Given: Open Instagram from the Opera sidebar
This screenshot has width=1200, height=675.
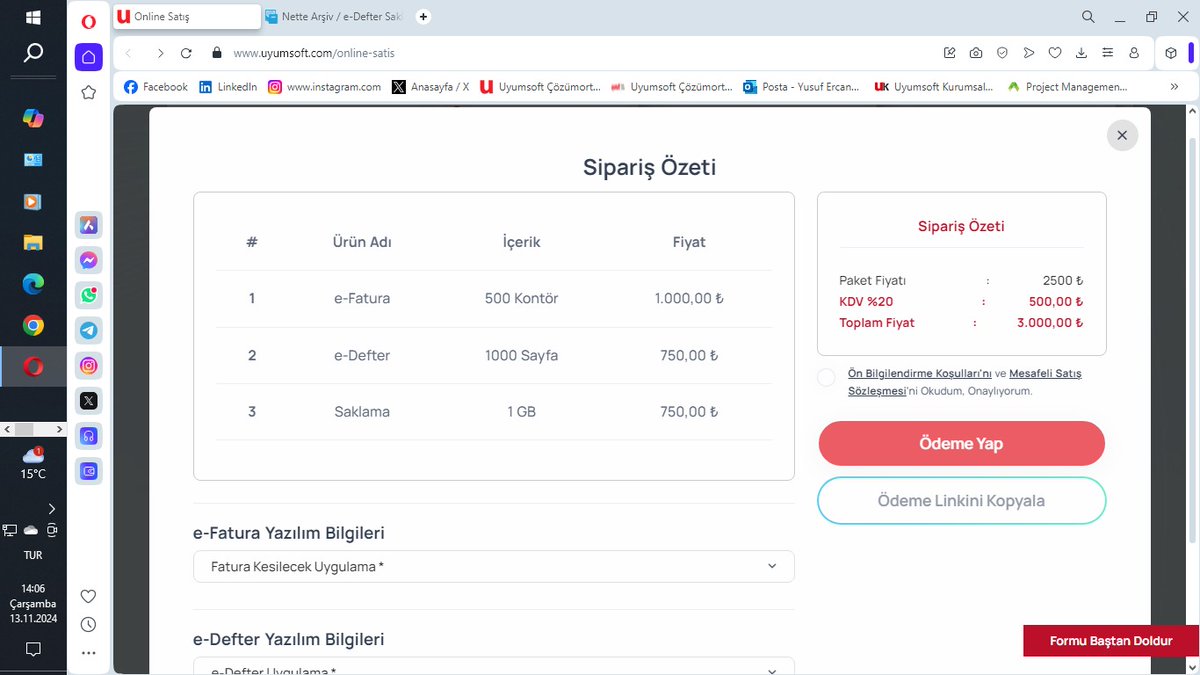Looking at the screenshot, I should [88, 365].
